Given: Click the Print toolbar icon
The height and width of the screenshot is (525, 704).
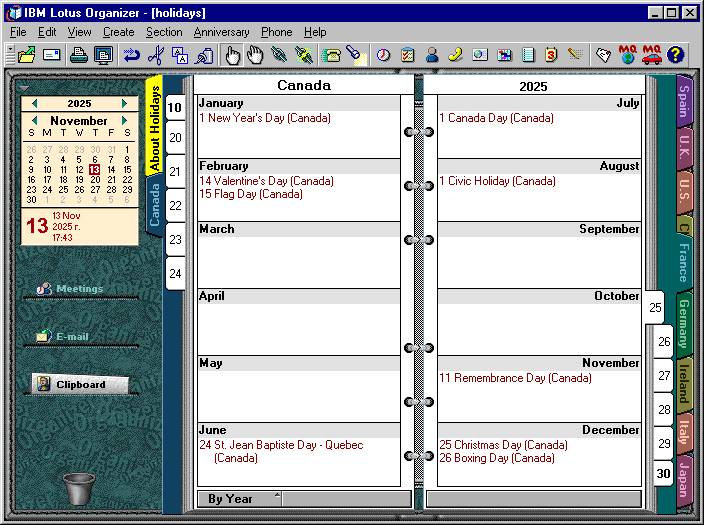Looking at the screenshot, I should [x=78, y=55].
